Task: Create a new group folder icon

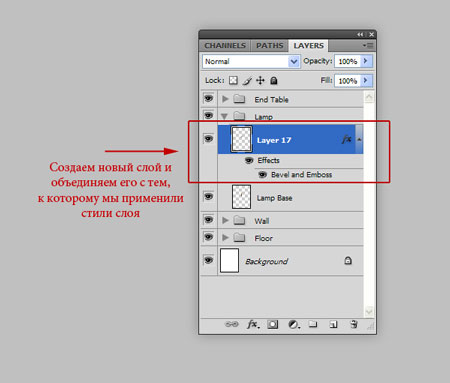Action: click(313, 324)
